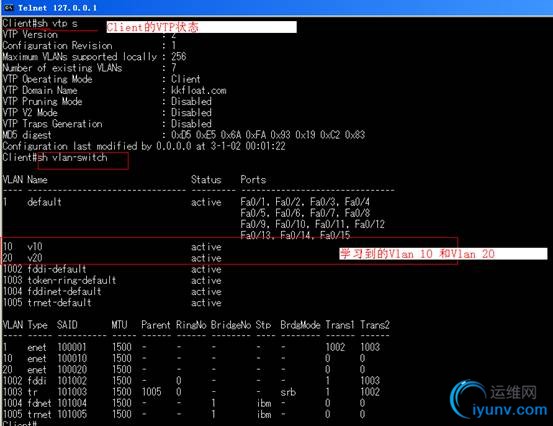Viewport: 553px width, 426px height.
Task: Click 'active' status of trnet-default
Action: [206, 303]
